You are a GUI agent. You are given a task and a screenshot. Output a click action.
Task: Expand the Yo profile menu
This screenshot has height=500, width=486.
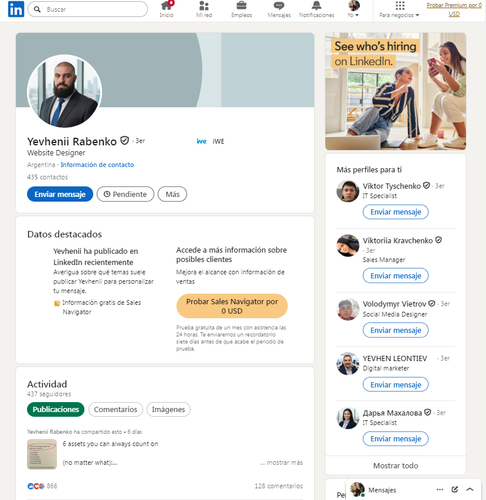pos(353,9)
